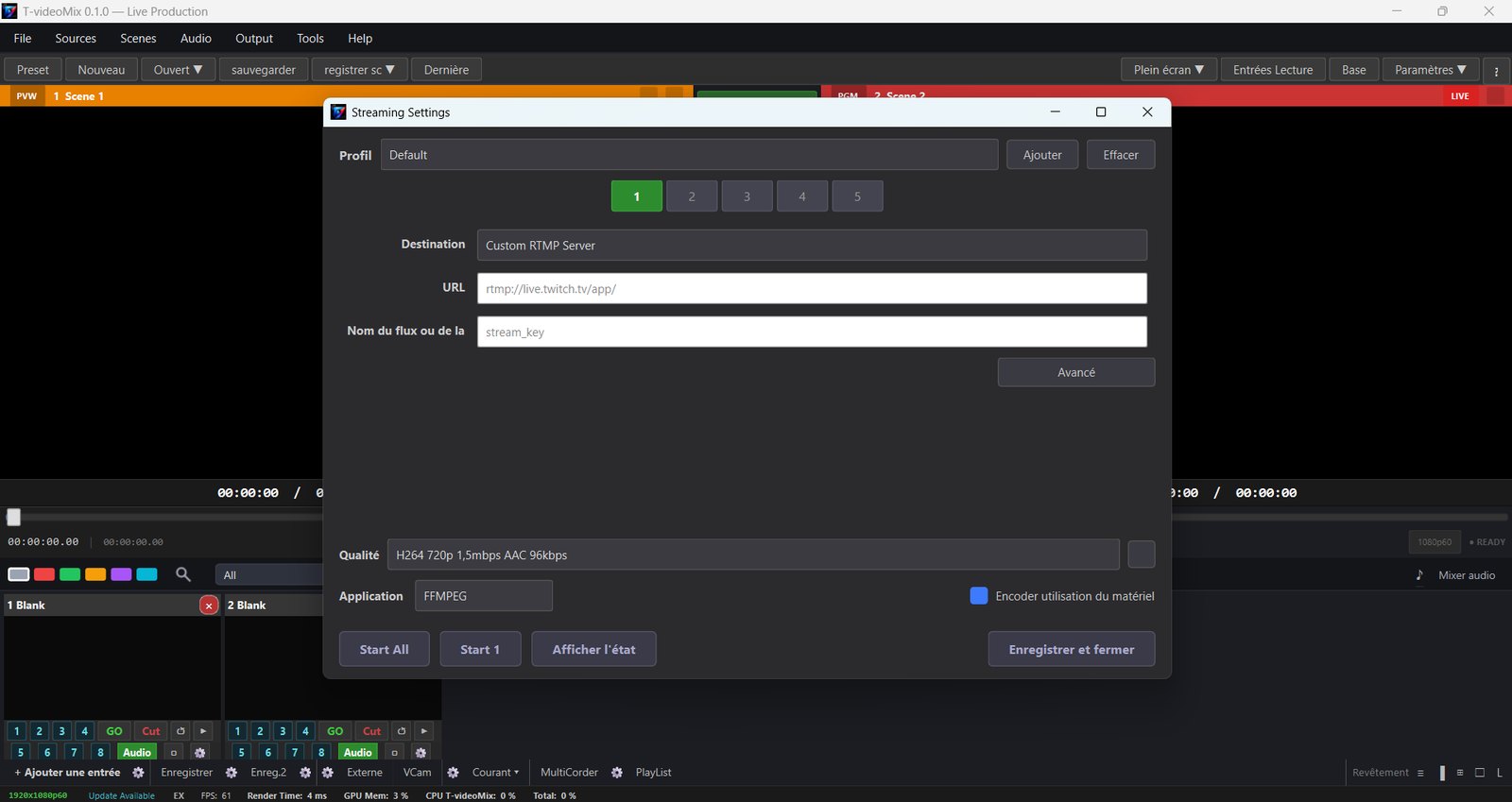The height and width of the screenshot is (802, 1512).
Task: Toggle overlay 8 on 2 Blank input
Action: (x=321, y=753)
